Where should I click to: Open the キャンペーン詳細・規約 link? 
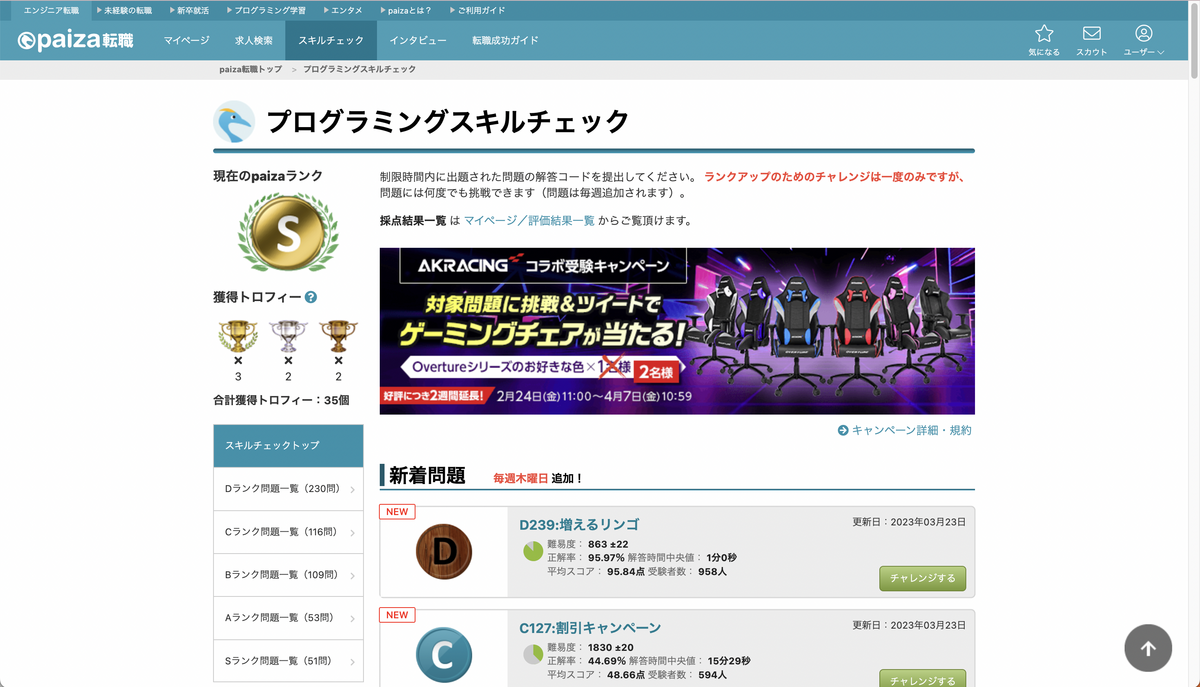(x=911, y=430)
